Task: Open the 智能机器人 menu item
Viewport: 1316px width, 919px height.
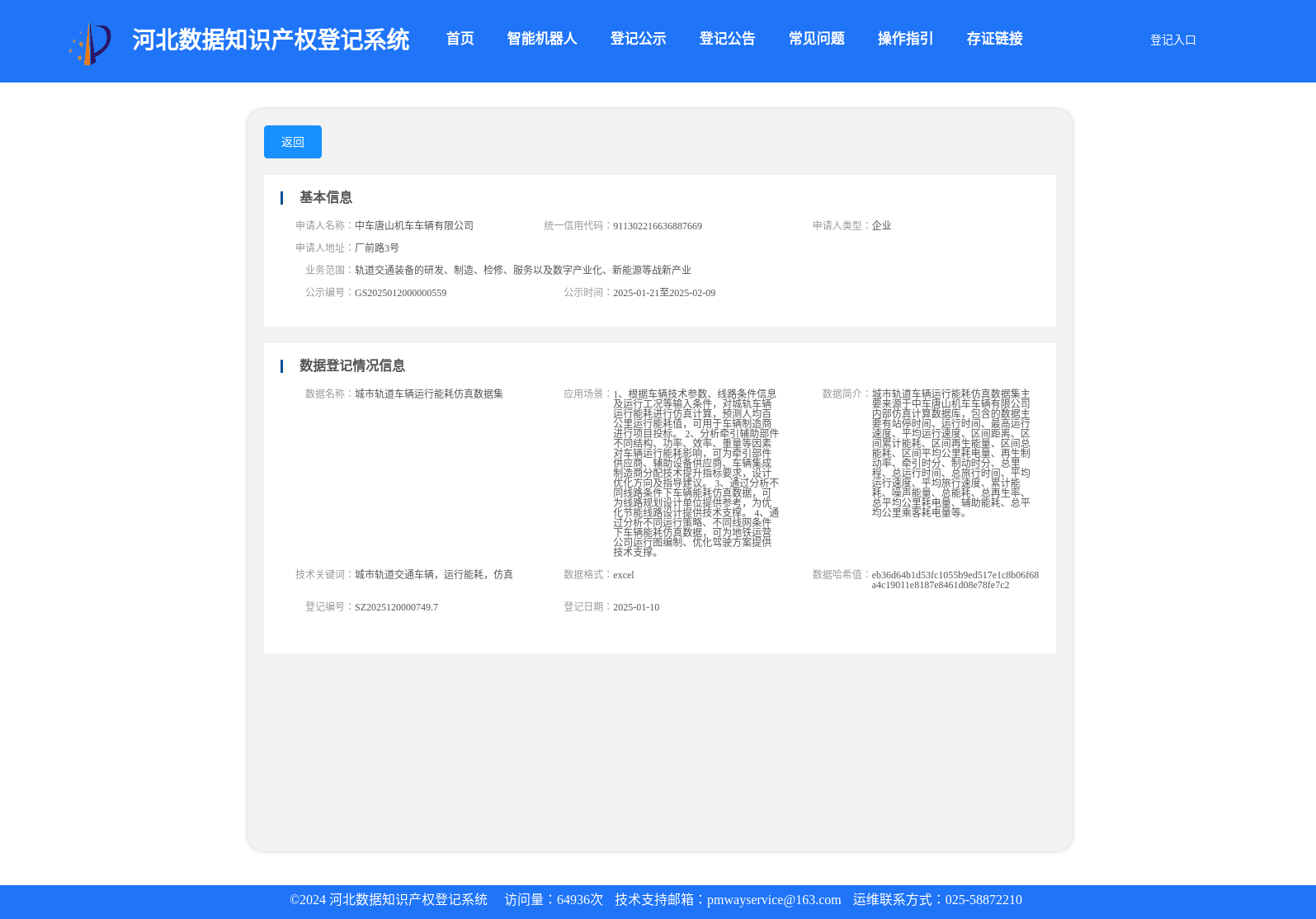Action: click(x=541, y=39)
